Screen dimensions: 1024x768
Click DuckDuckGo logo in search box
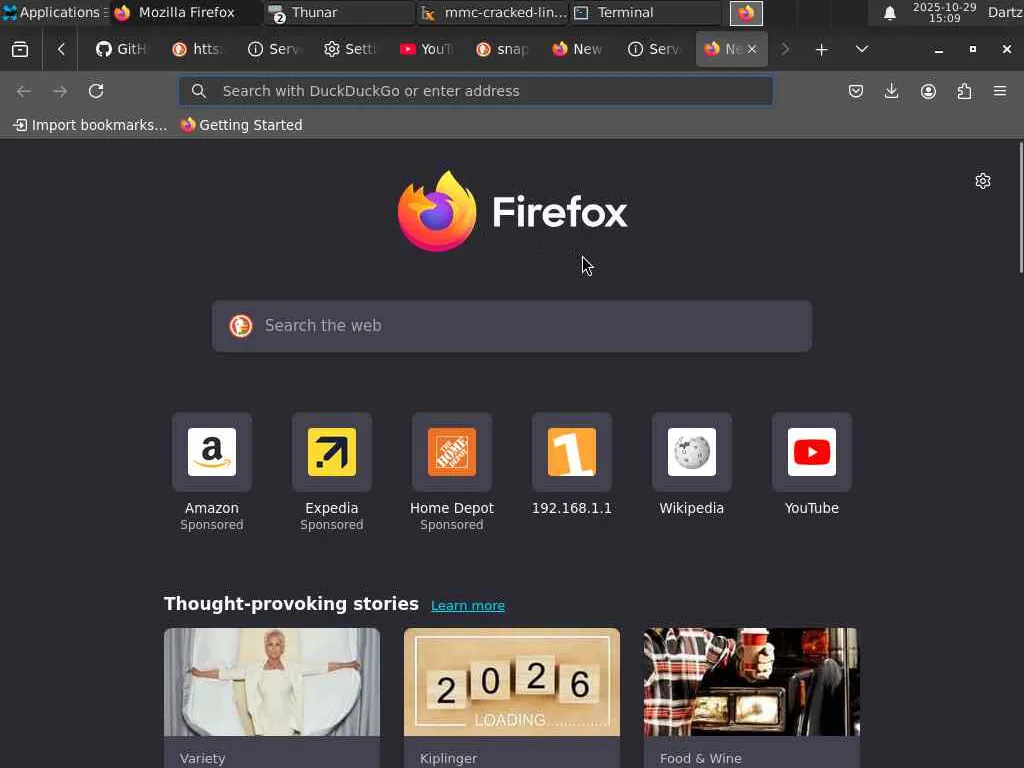pyautogui.click(x=241, y=326)
